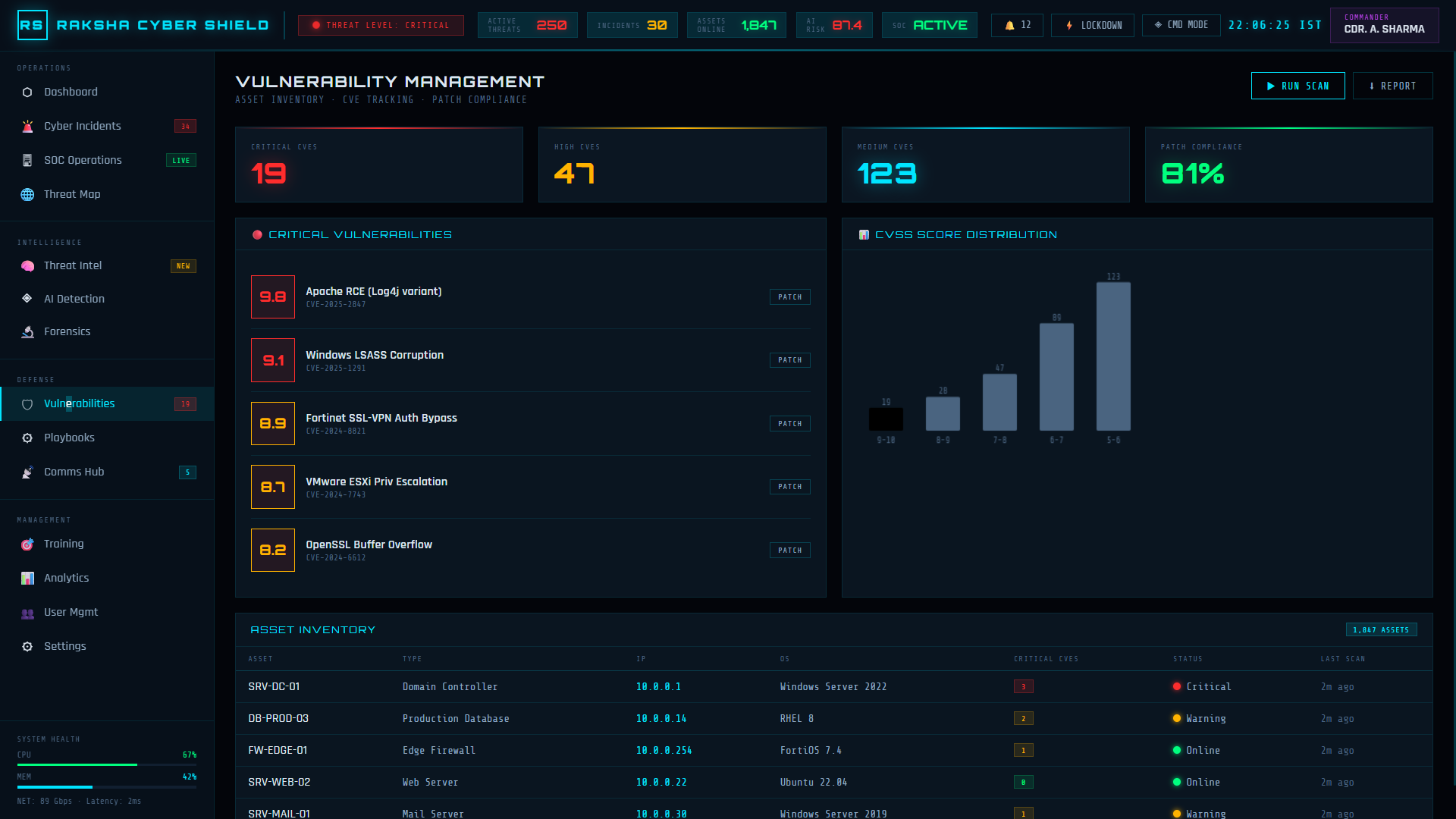Viewport: 1456px width, 819px height.
Task: Click the Analytics chart icon
Action: click(27, 579)
